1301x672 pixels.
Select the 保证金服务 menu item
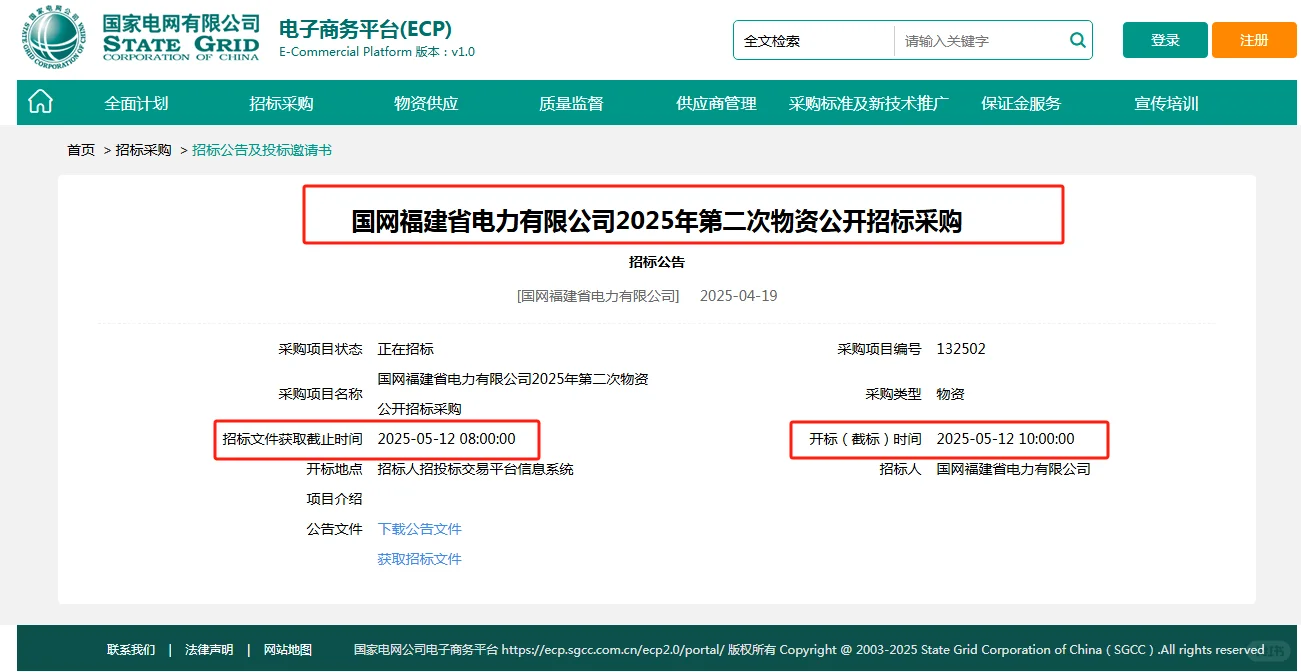[x=1020, y=102]
